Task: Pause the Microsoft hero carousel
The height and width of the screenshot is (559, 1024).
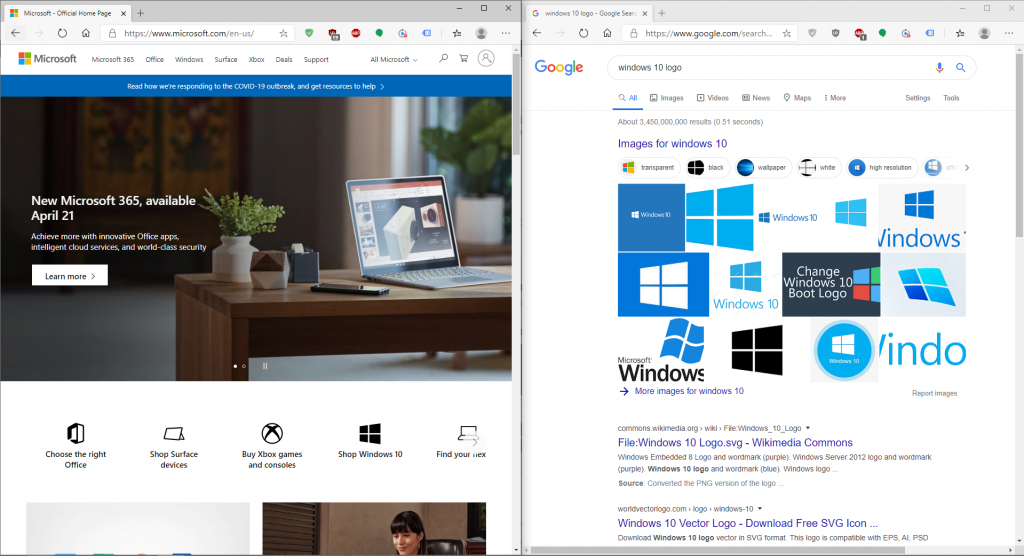Action: click(x=264, y=366)
